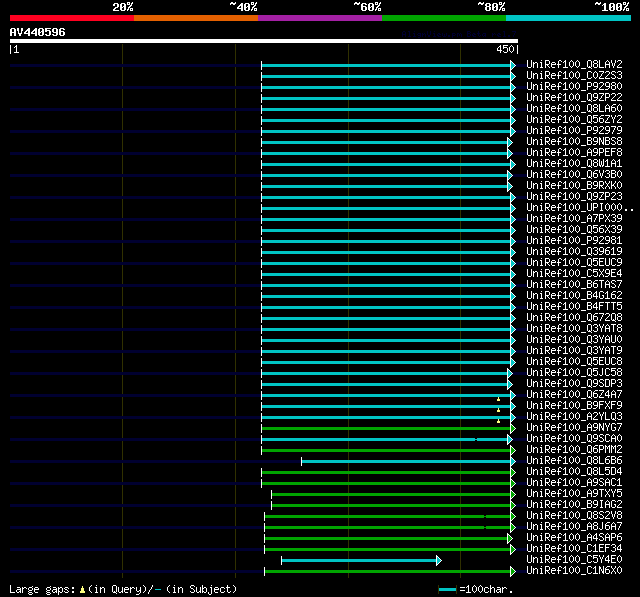Open the UniRef100_Q8W1A1 hit label
640x597 pixels.
574,164
